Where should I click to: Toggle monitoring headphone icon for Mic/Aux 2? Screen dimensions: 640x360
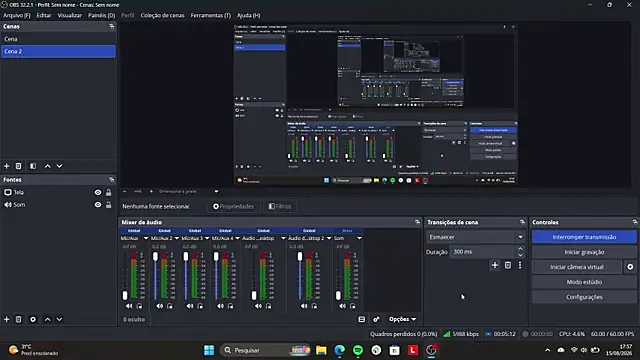(x=170, y=306)
